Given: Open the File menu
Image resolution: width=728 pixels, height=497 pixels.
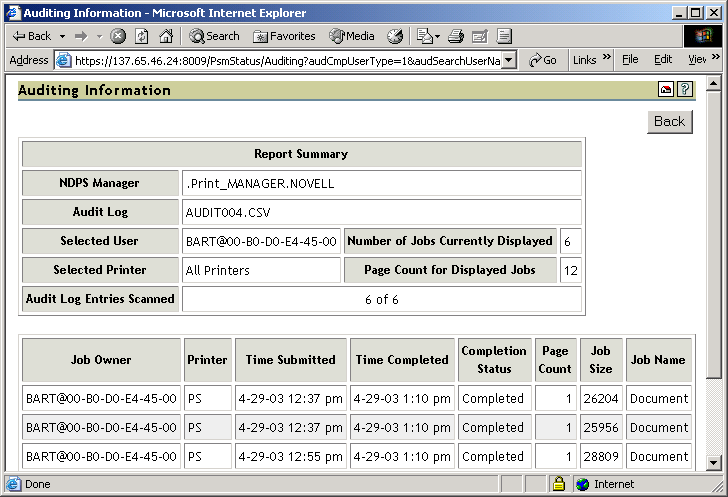Looking at the screenshot, I should click(x=630, y=59).
